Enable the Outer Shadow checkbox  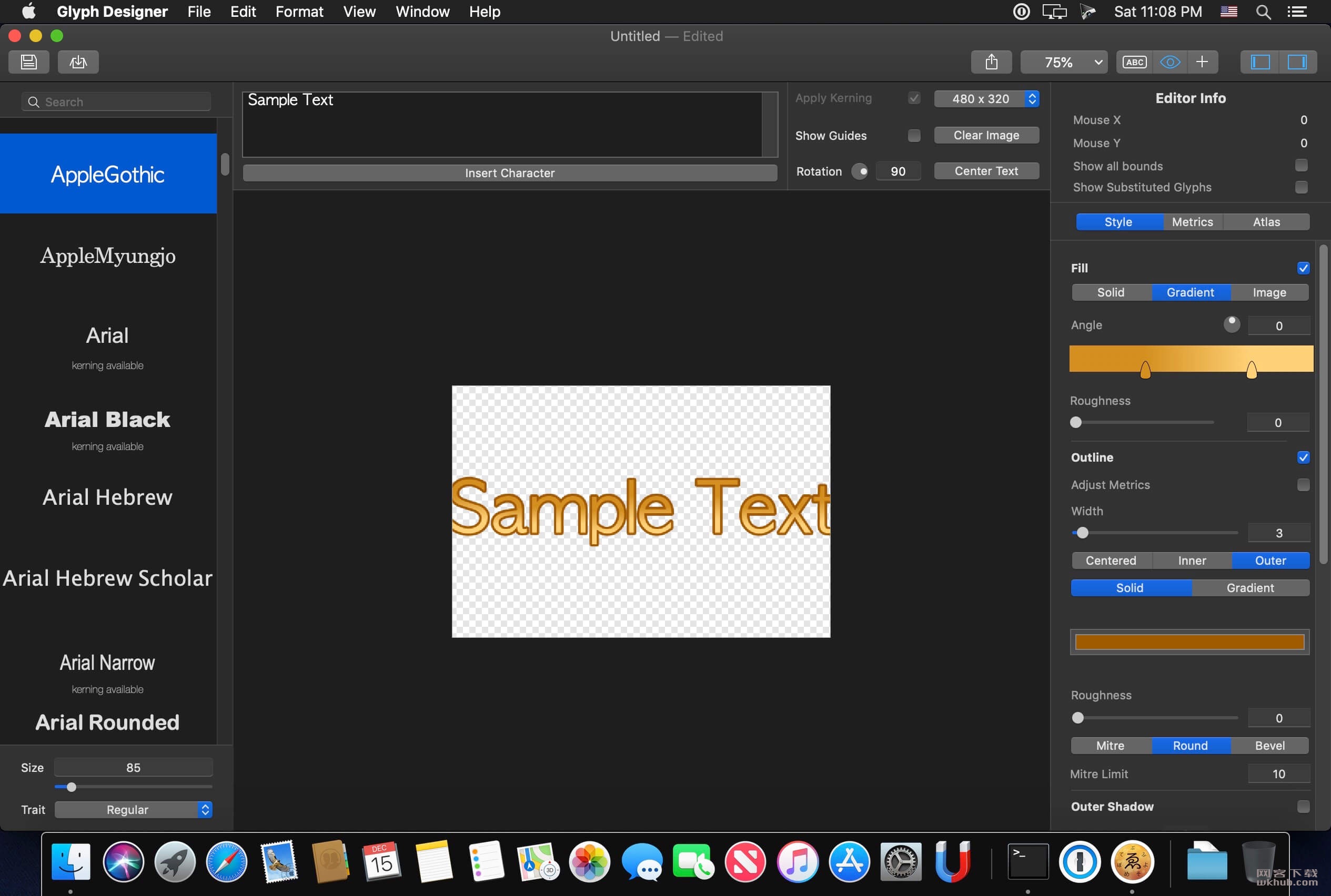point(1303,806)
